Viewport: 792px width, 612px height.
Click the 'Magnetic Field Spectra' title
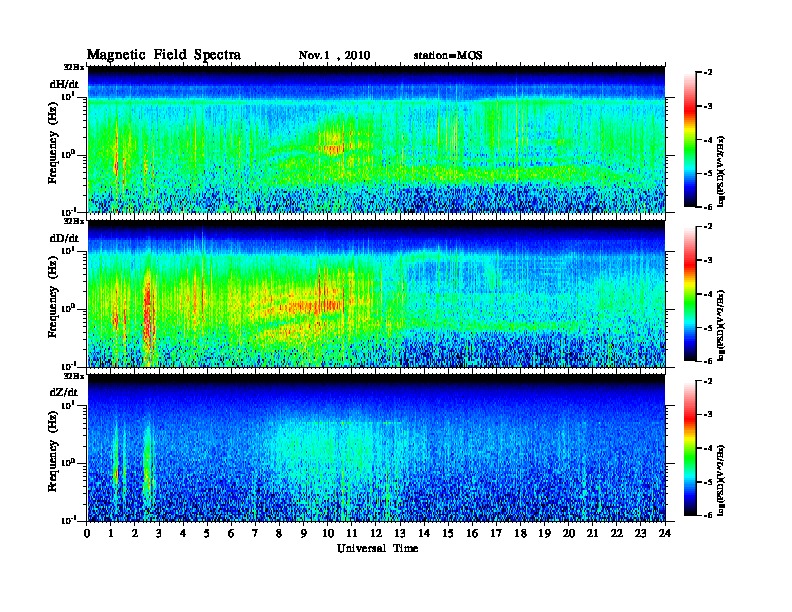(x=164, y=55)
